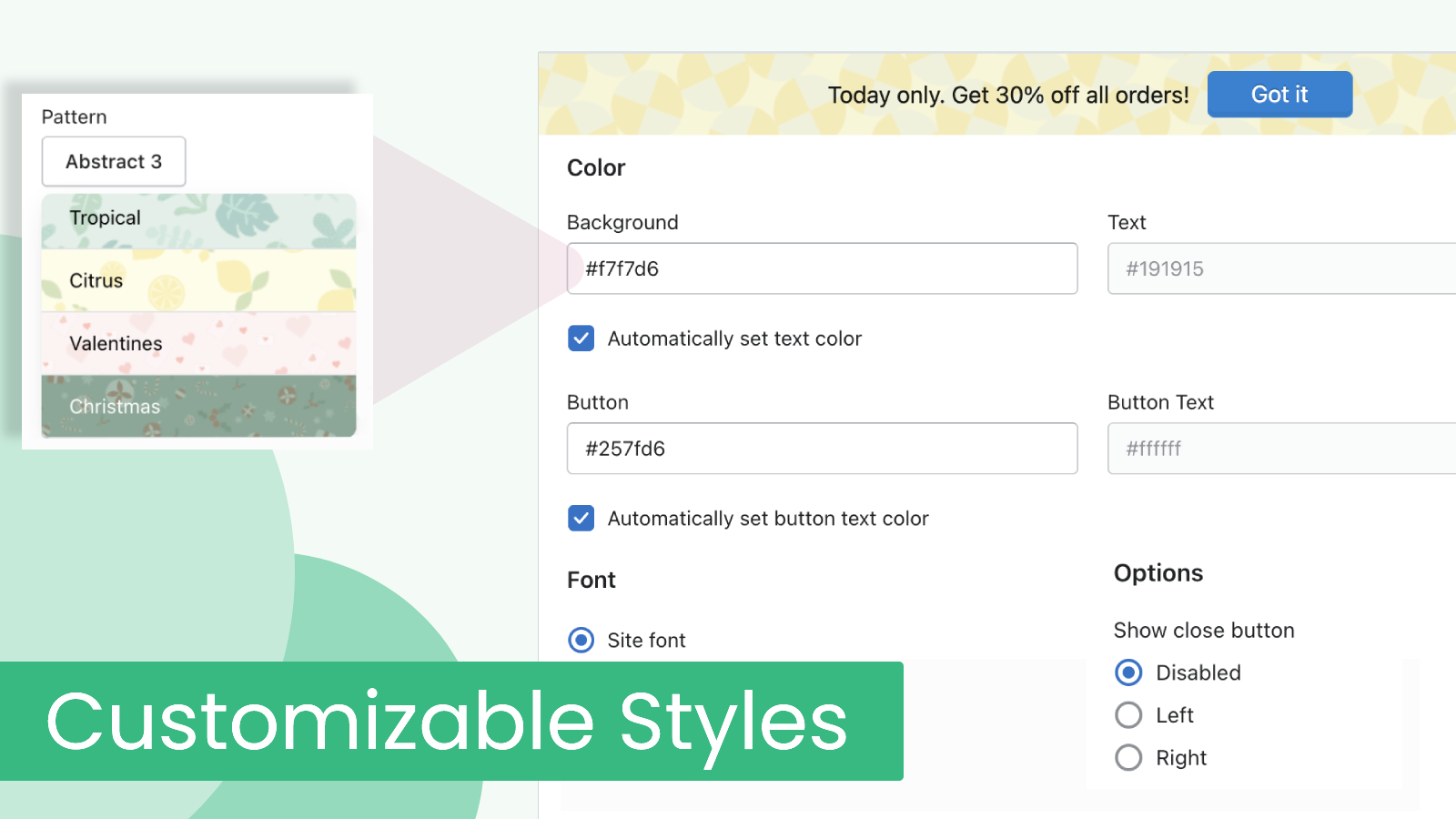The height and width of the screenshot is (819, 1456).
Task: Open the Abstract 3 pattern dropdown
Action: [x=113, y=161]
